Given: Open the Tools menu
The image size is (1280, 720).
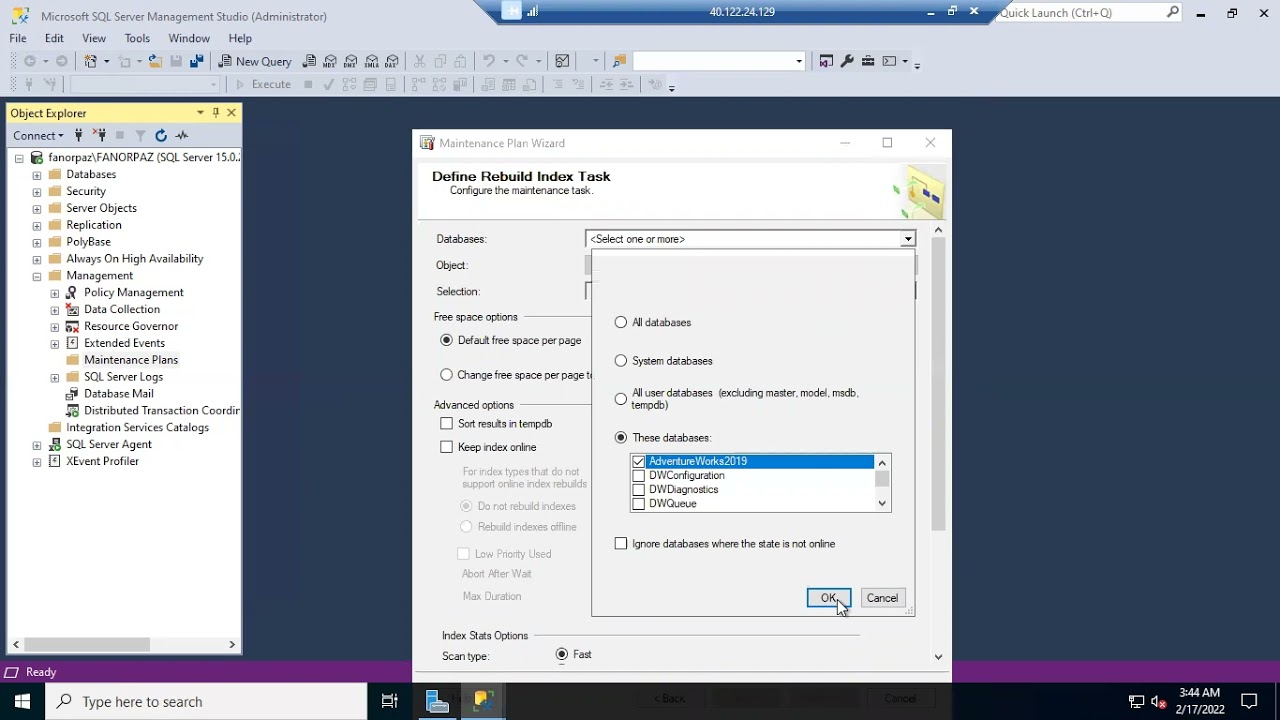Looking at the screenshot, I should [137, 38].
